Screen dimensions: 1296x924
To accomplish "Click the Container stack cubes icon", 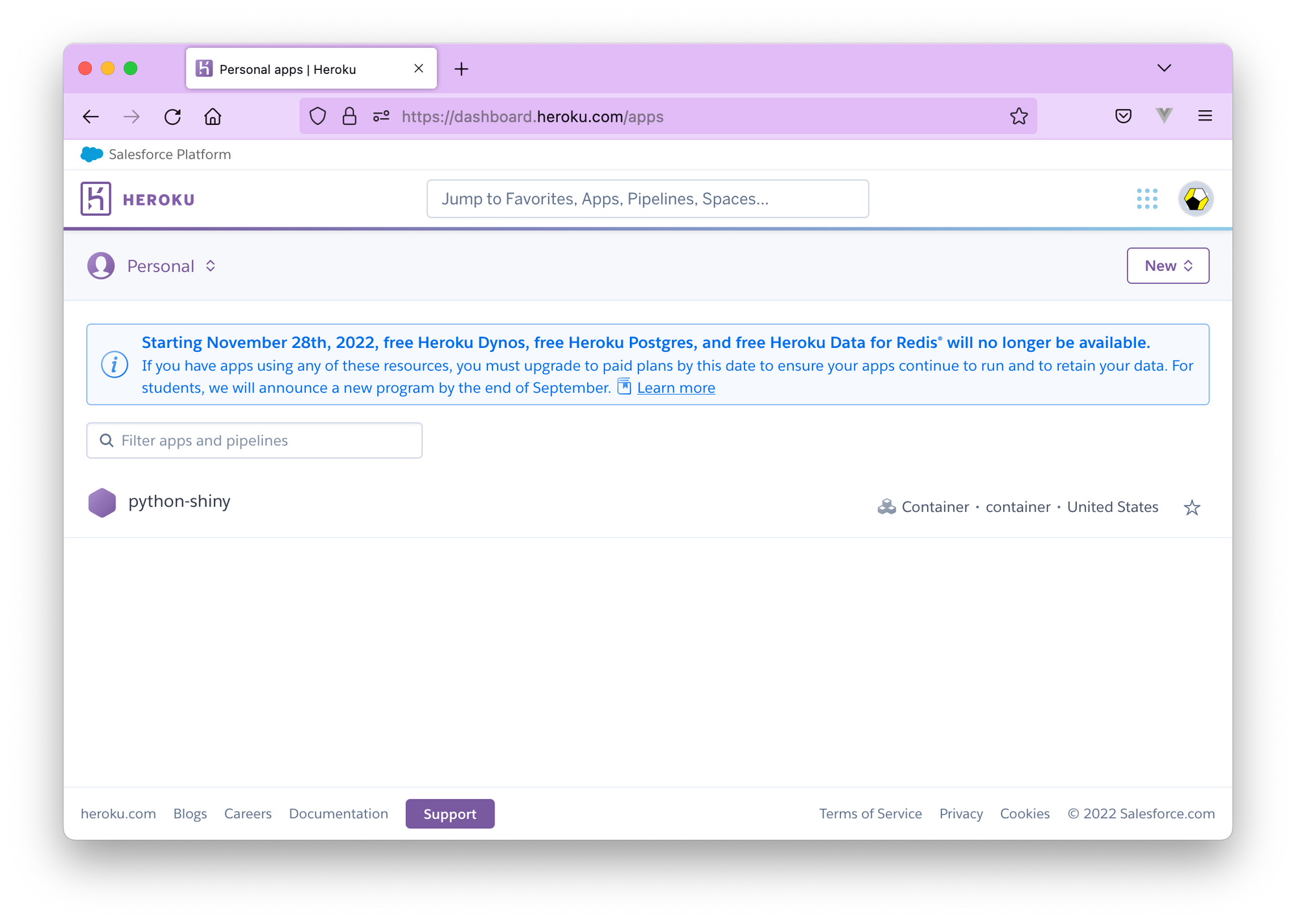I will point(886,507).
